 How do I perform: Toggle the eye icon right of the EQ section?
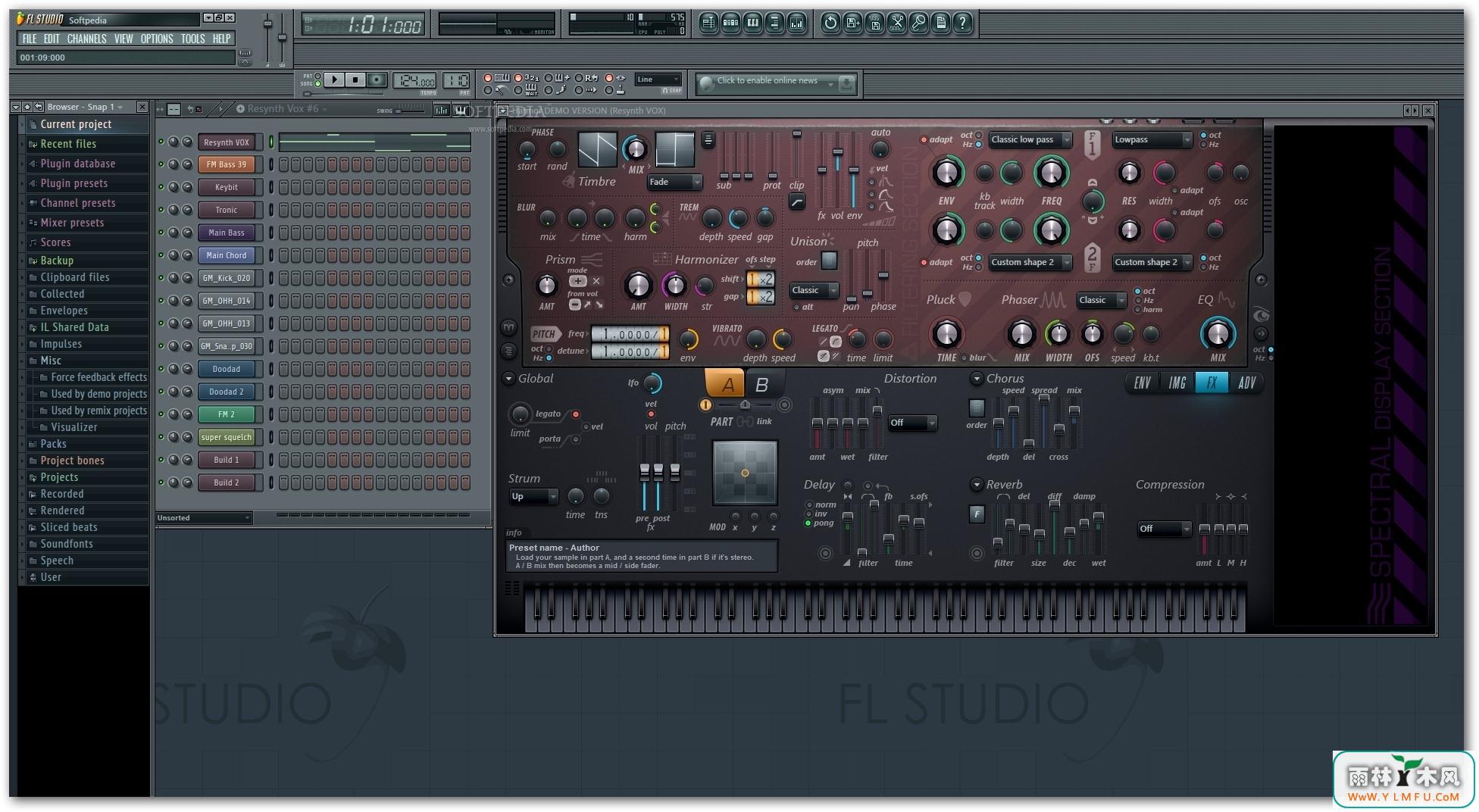point(1261,315)
